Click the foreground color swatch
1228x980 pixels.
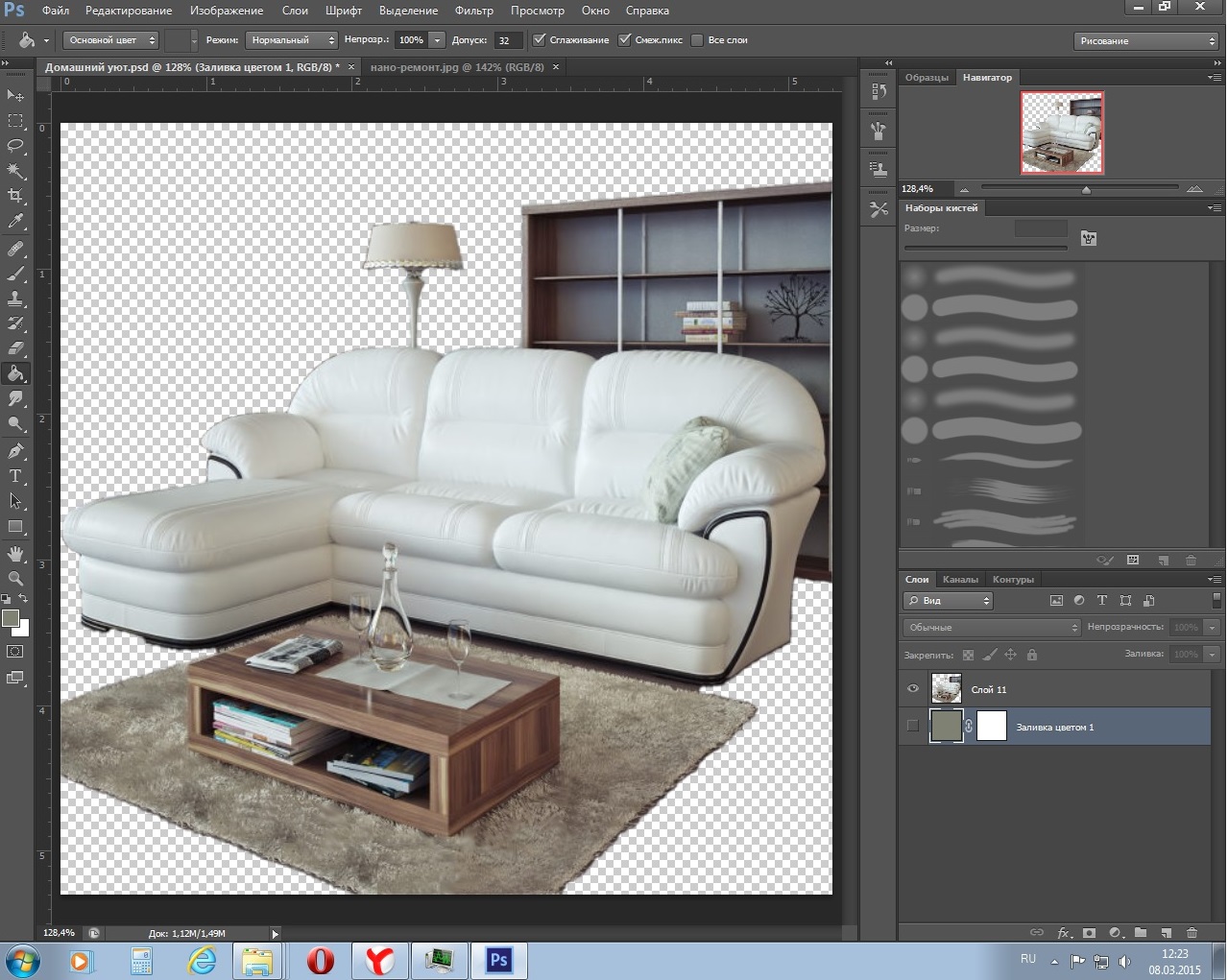[11, 618]
